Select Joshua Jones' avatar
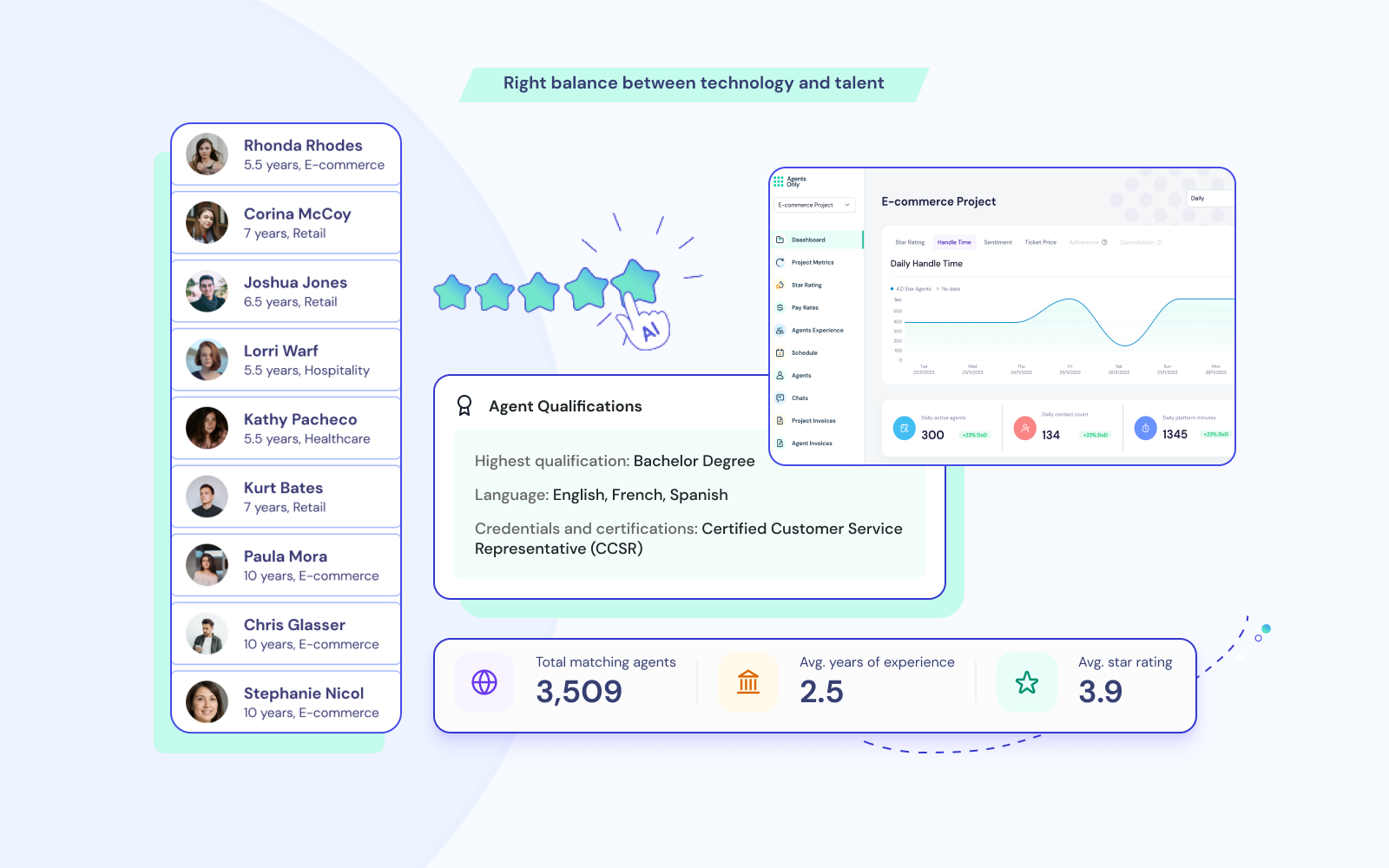This screenshot has width=1389, height=868. 207,292
